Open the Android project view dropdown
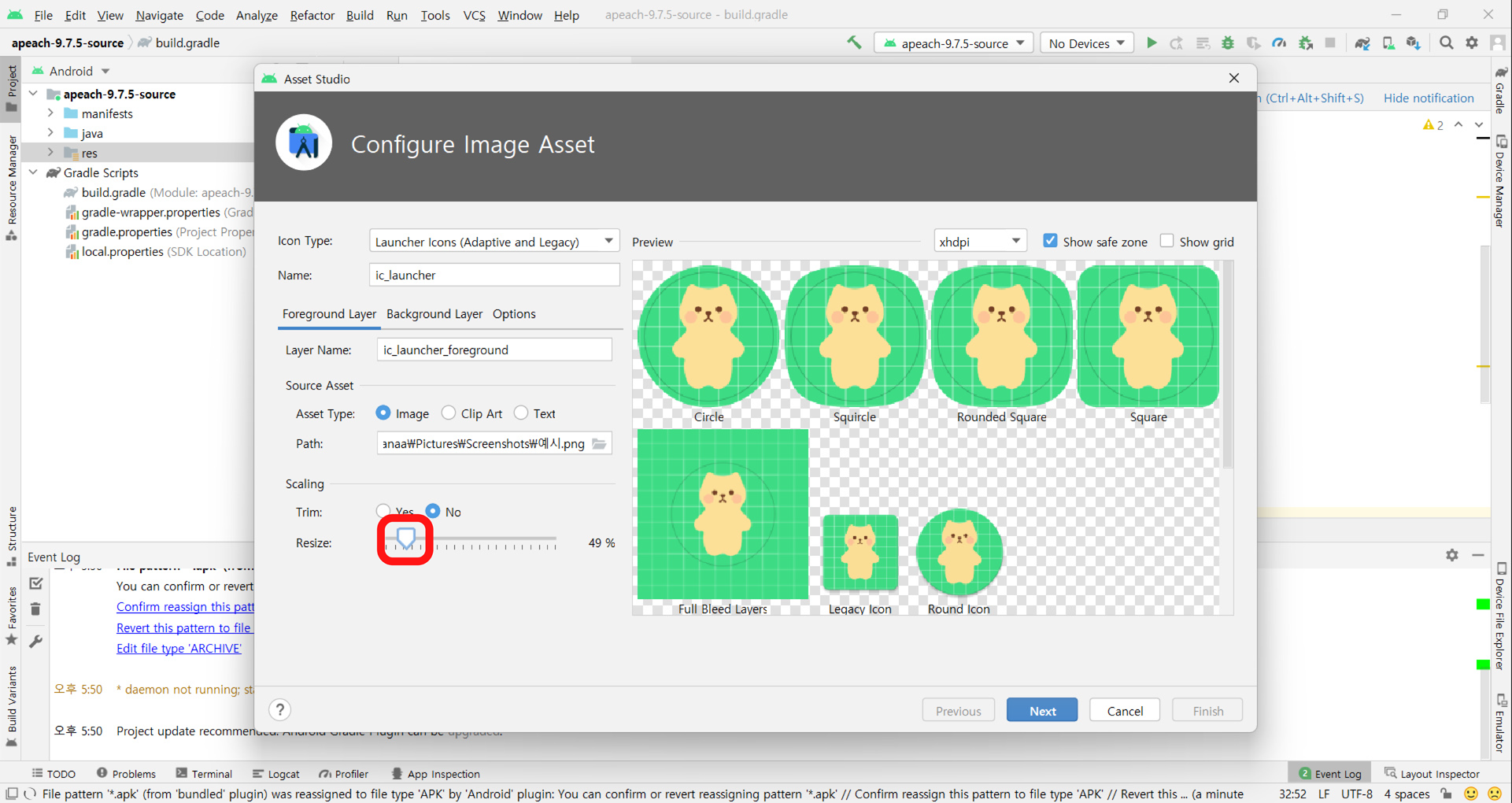 pos(71,71)
